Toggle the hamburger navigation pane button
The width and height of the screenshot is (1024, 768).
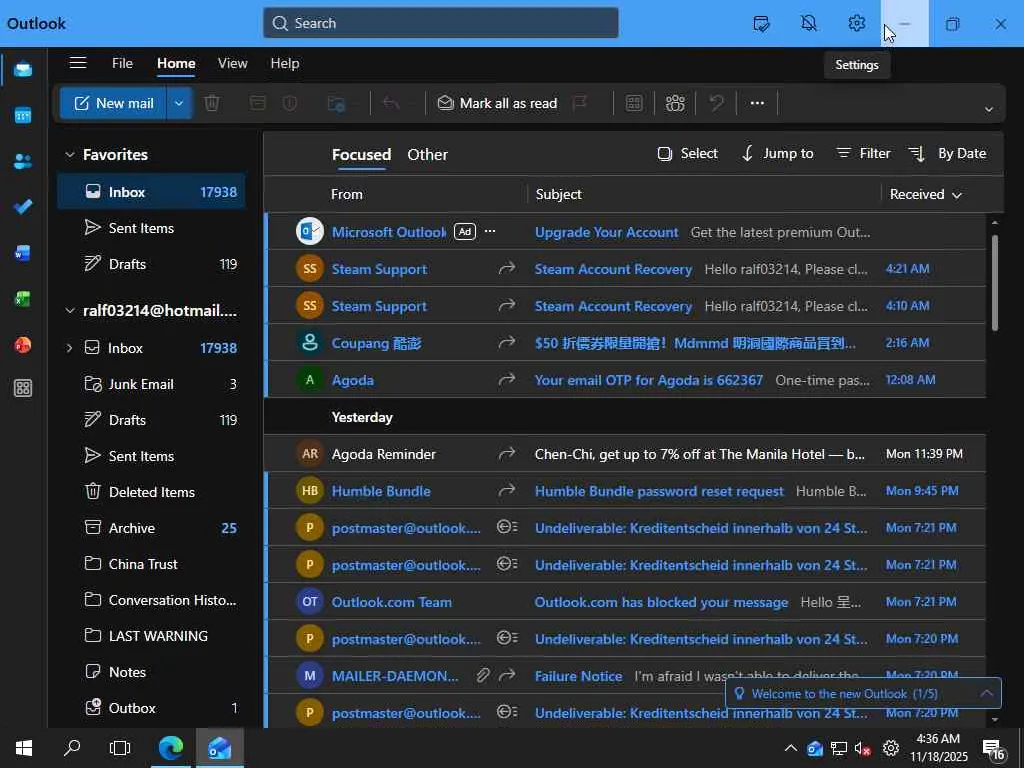click(x=78, y=63)
